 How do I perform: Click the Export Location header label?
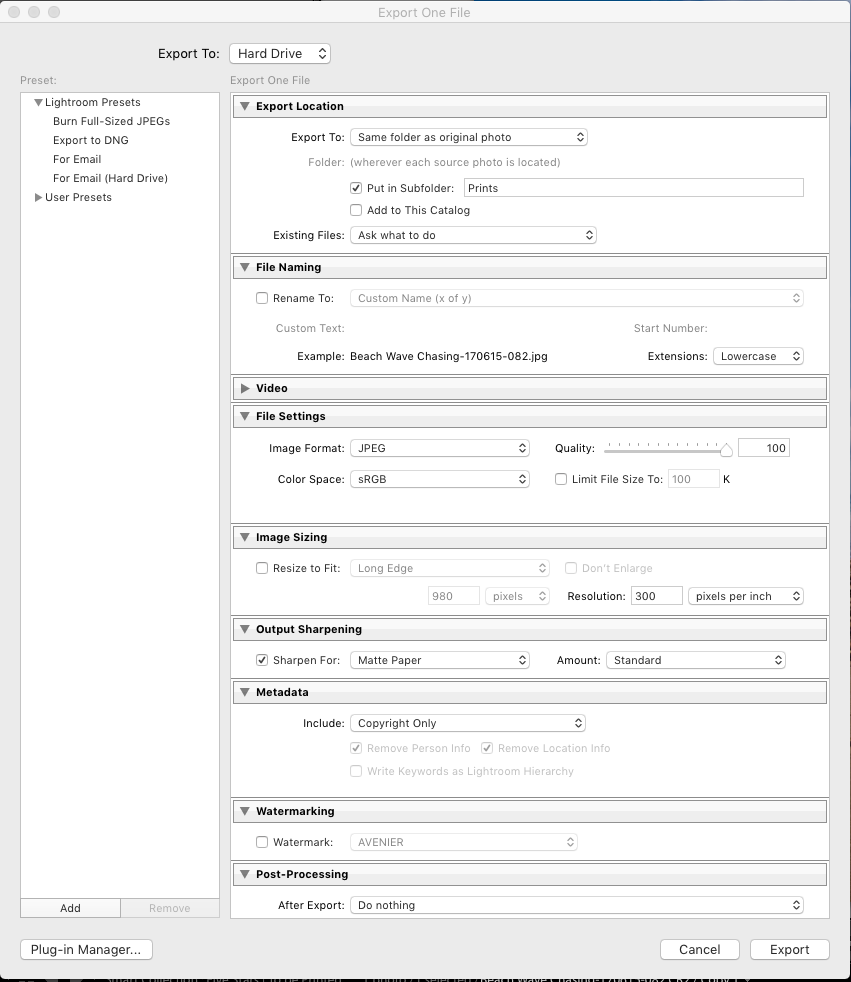tap(300, 106)
